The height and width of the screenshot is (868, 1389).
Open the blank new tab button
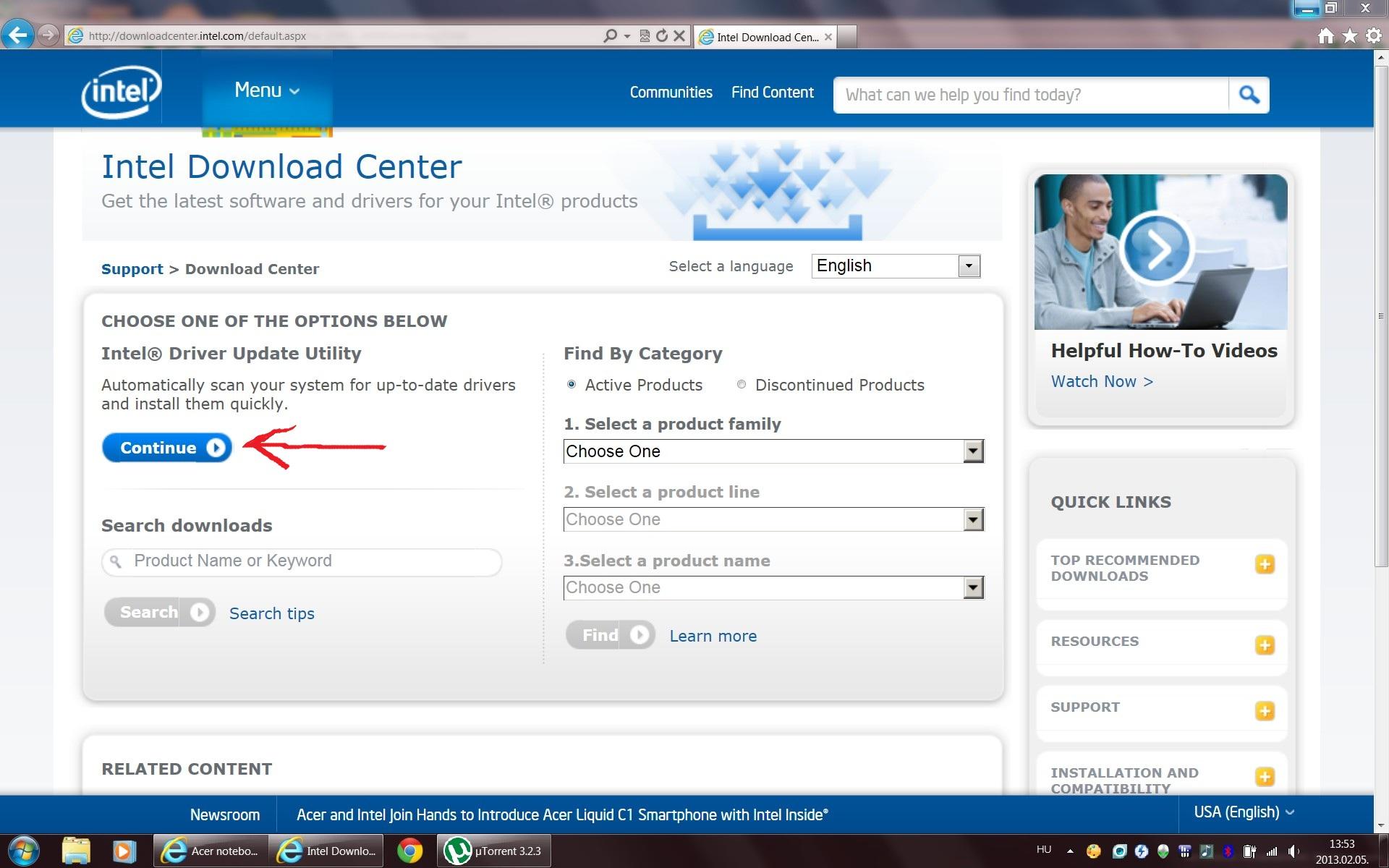point(847,36)
